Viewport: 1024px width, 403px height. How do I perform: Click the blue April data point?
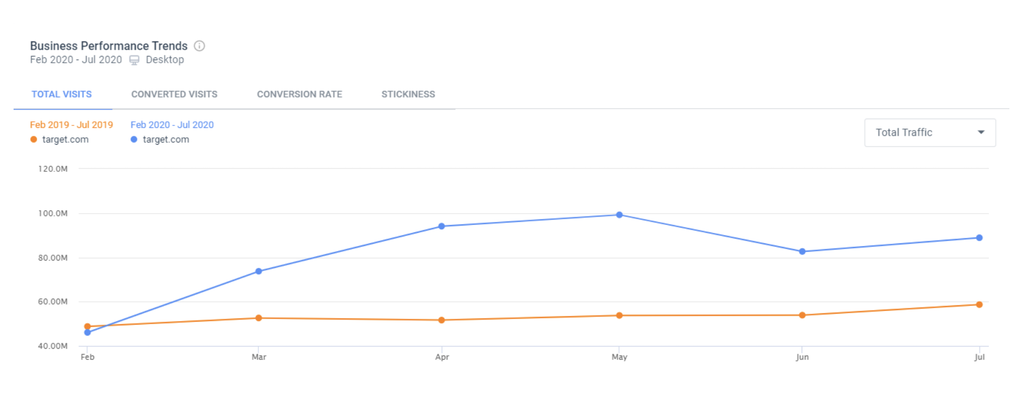pyautogui.click(x=441, y=226)
